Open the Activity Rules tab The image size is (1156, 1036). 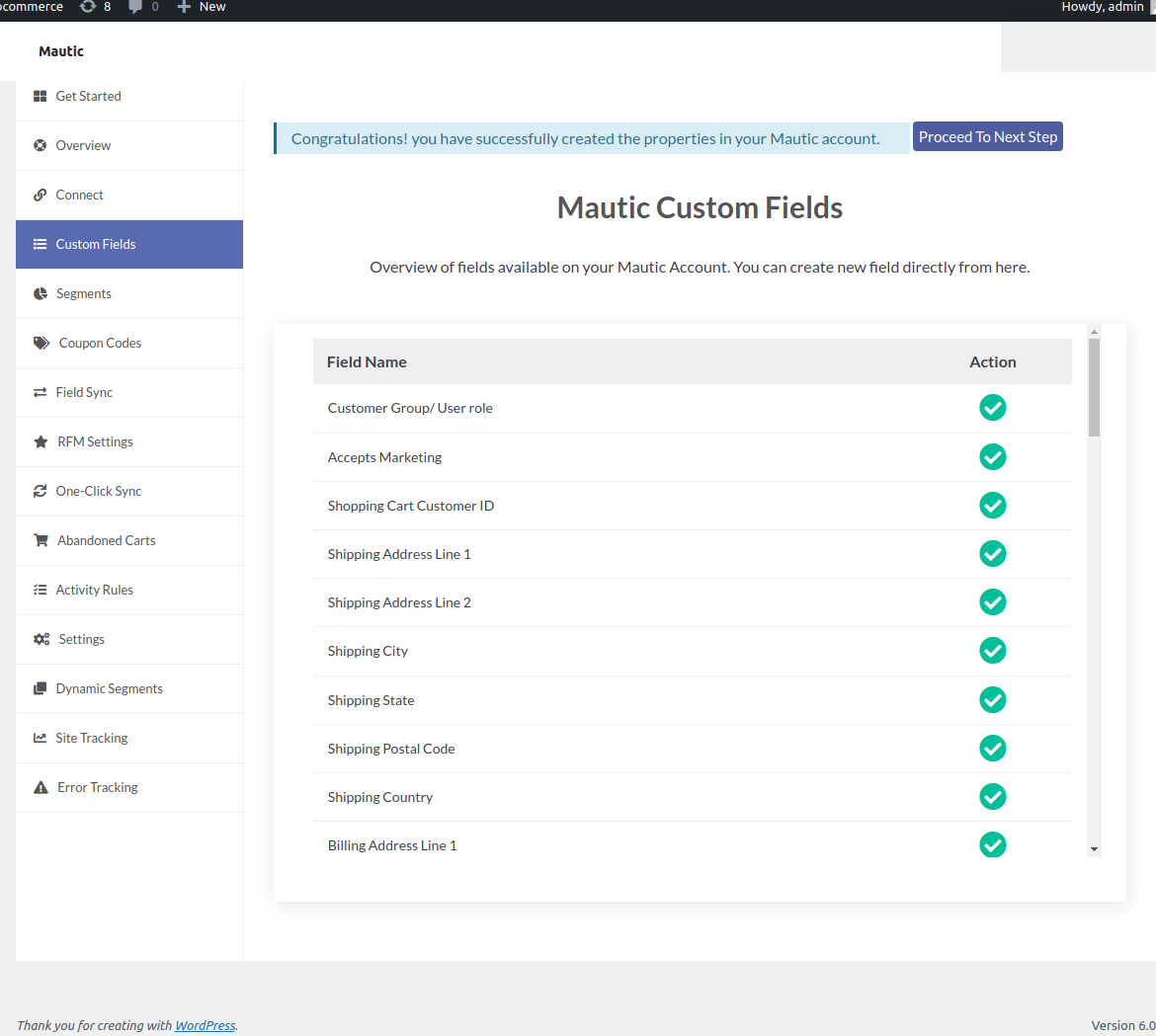coord(129,591)
